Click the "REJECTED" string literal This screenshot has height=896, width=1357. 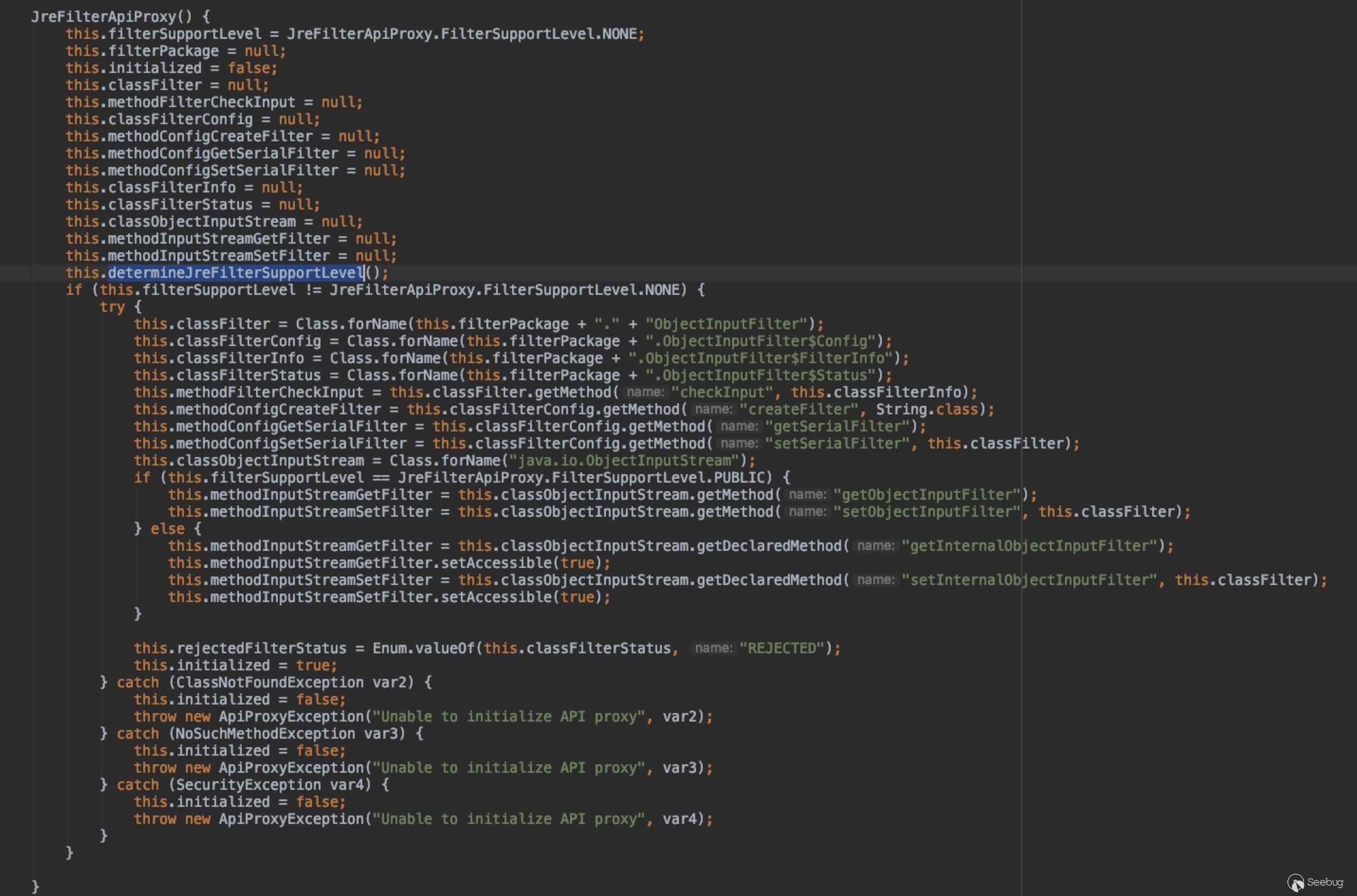coord(782,649)
